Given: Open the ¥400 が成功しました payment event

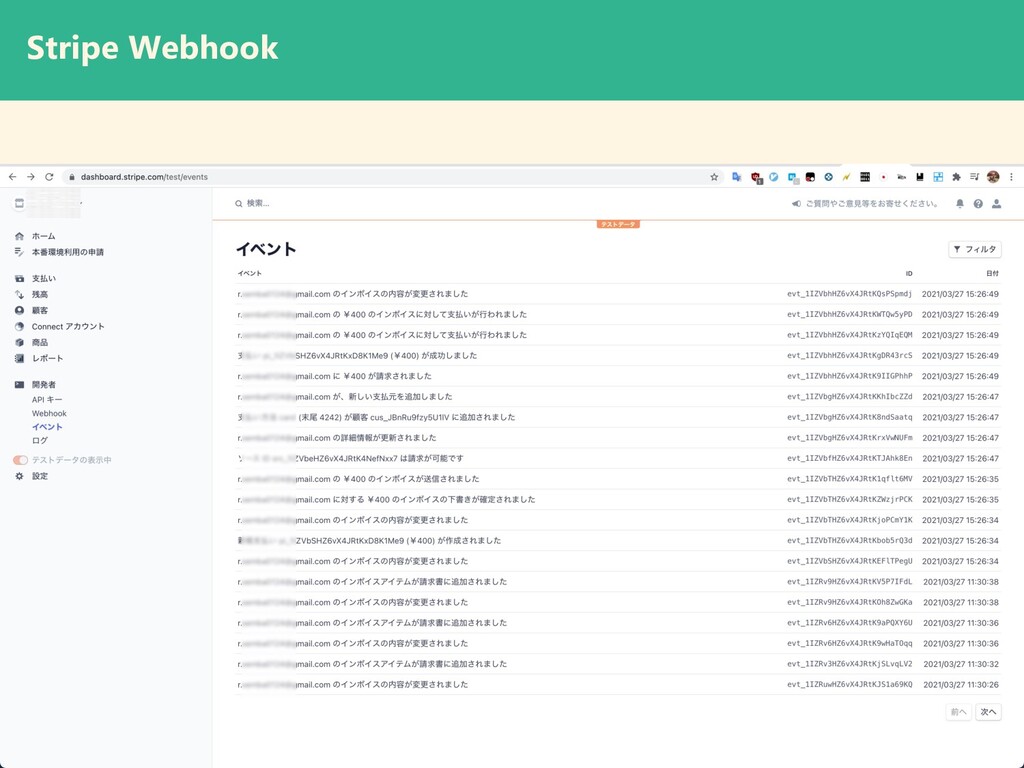Looking at the screenshot, I should click(x=618, y=356).
